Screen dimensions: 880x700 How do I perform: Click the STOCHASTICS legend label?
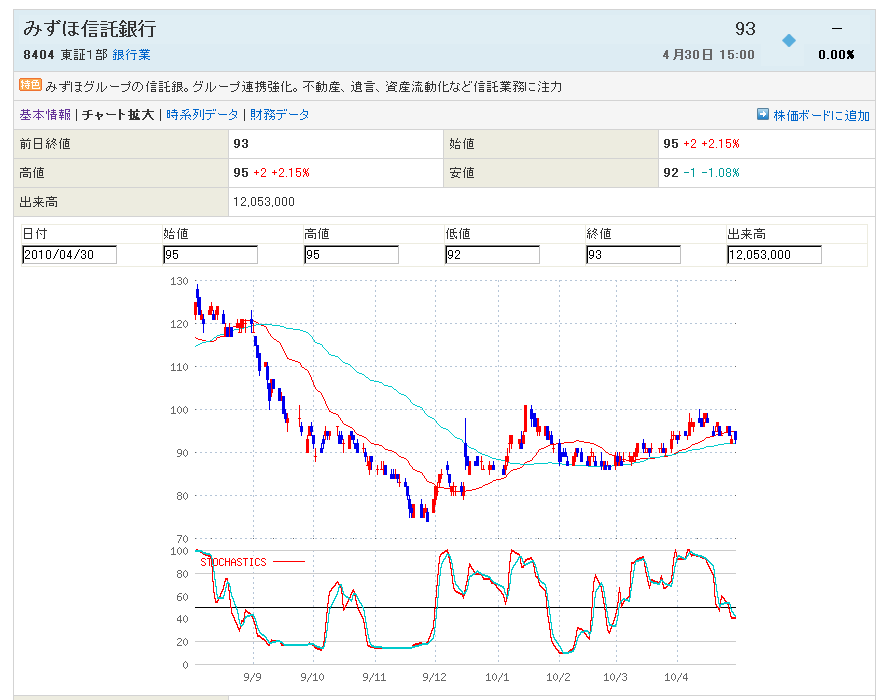(233, 562)
